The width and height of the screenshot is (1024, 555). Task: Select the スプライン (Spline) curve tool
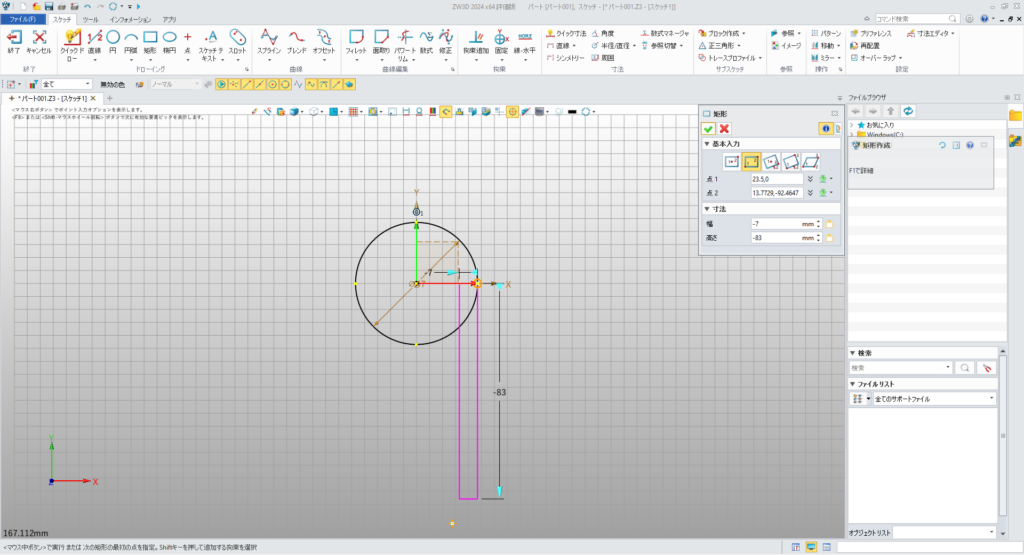pos(268,39)
